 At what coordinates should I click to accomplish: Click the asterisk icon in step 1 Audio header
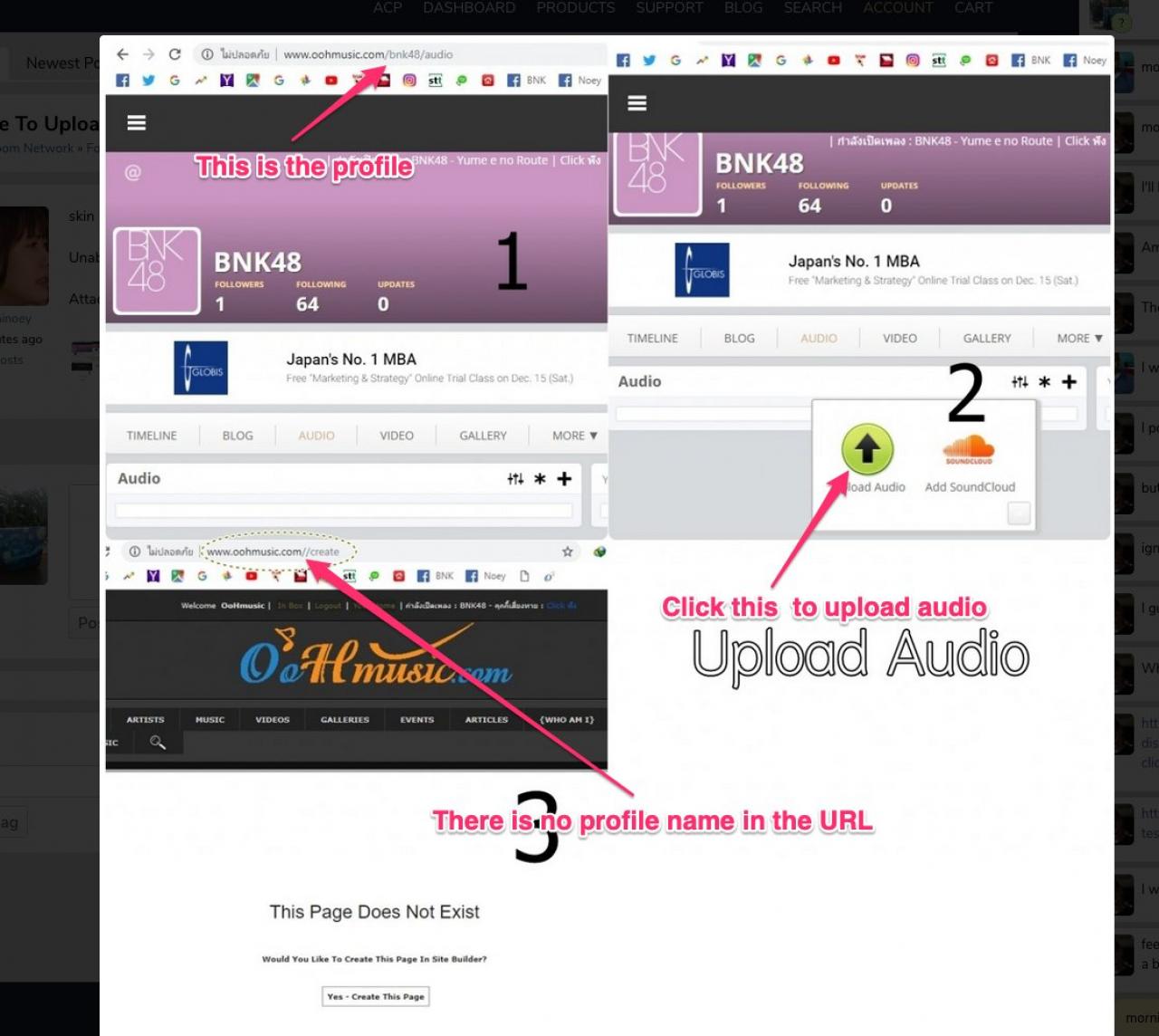[x=540, y=479]
